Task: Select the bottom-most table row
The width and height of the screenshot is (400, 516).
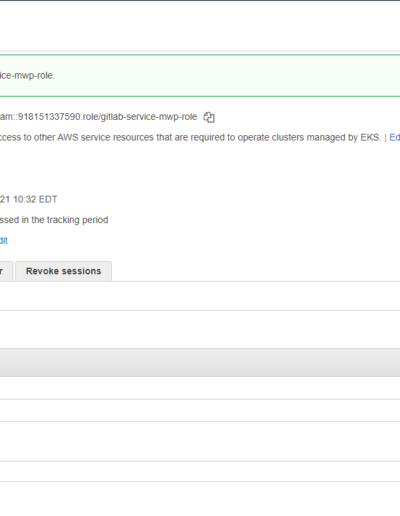Action: [x=200, y=471]
